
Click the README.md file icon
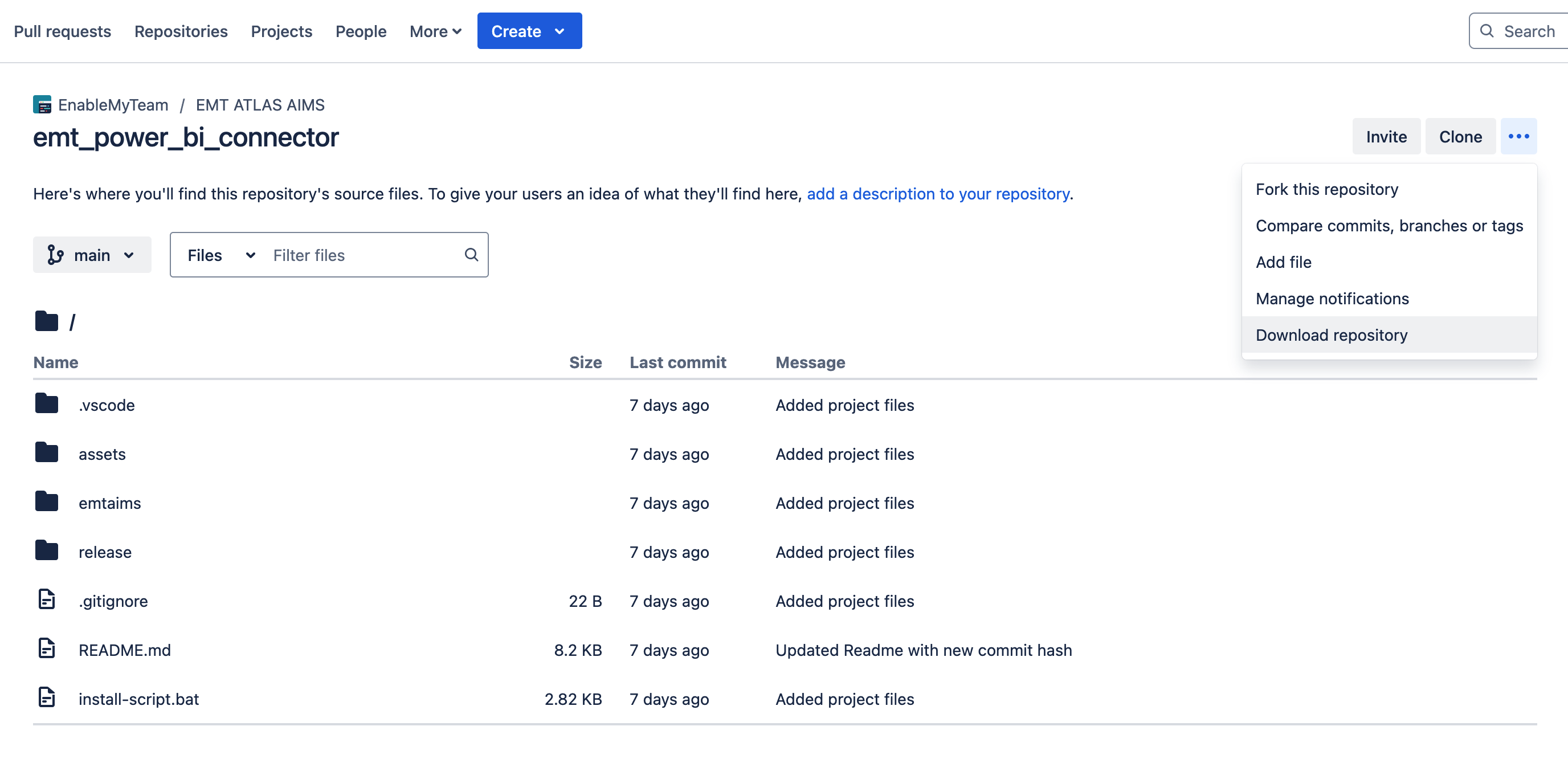click(x=46, y=649)
